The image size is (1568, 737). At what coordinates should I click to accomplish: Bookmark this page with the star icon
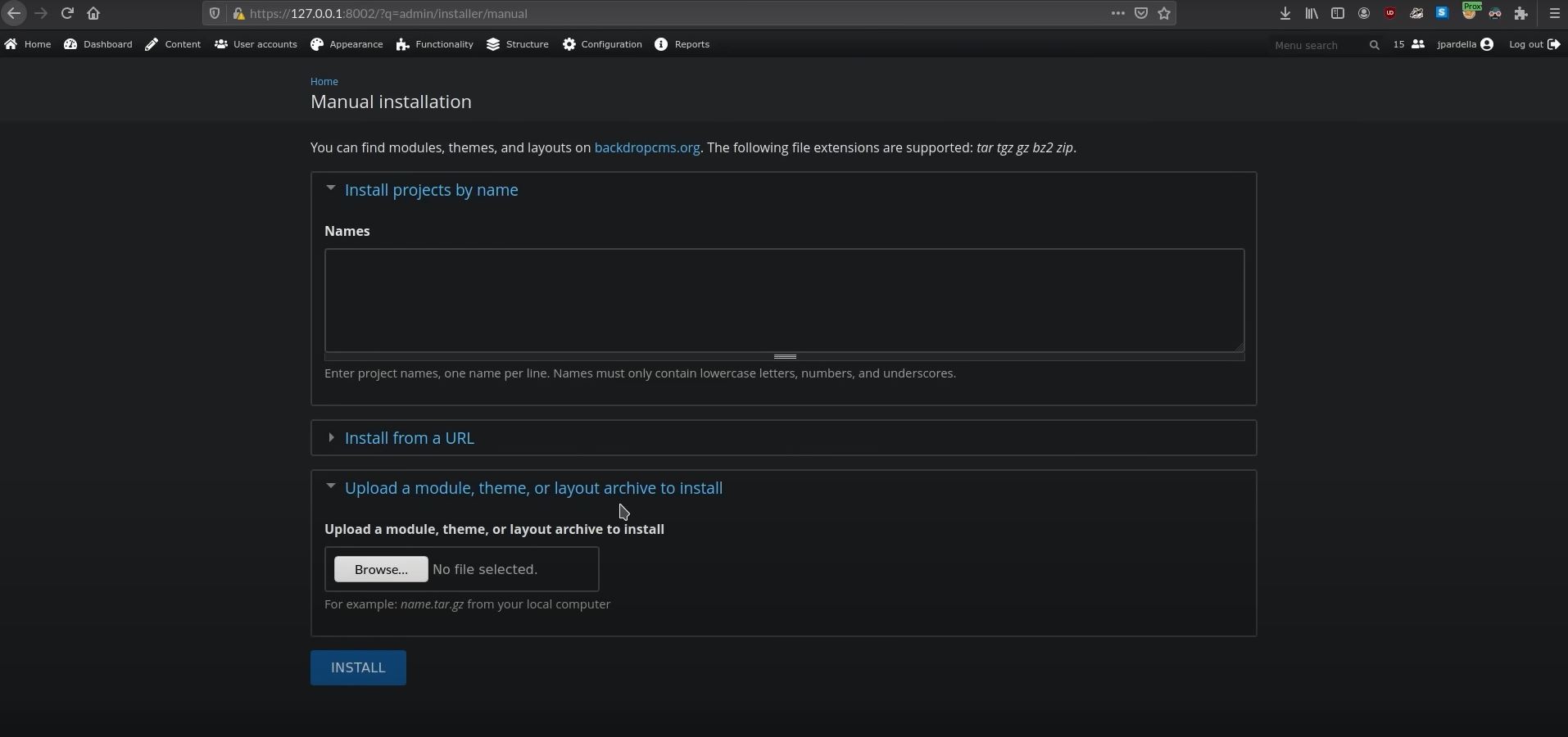click(x=1164, y=13)
